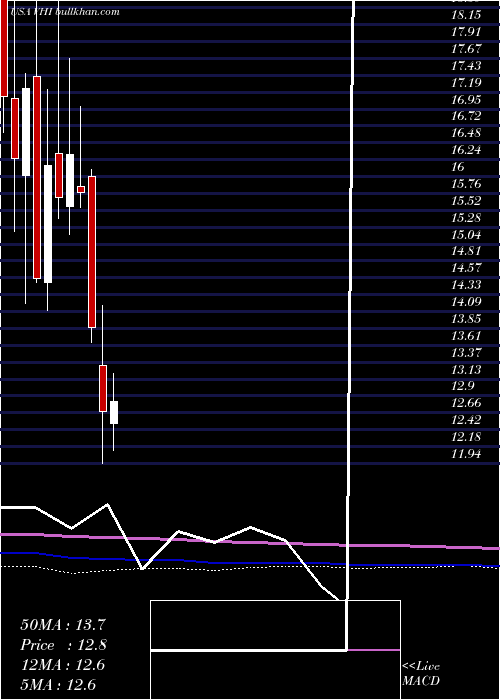500x700 pixels.
Task: Click the 12.18 price axis label
Action: coord(466,438)
